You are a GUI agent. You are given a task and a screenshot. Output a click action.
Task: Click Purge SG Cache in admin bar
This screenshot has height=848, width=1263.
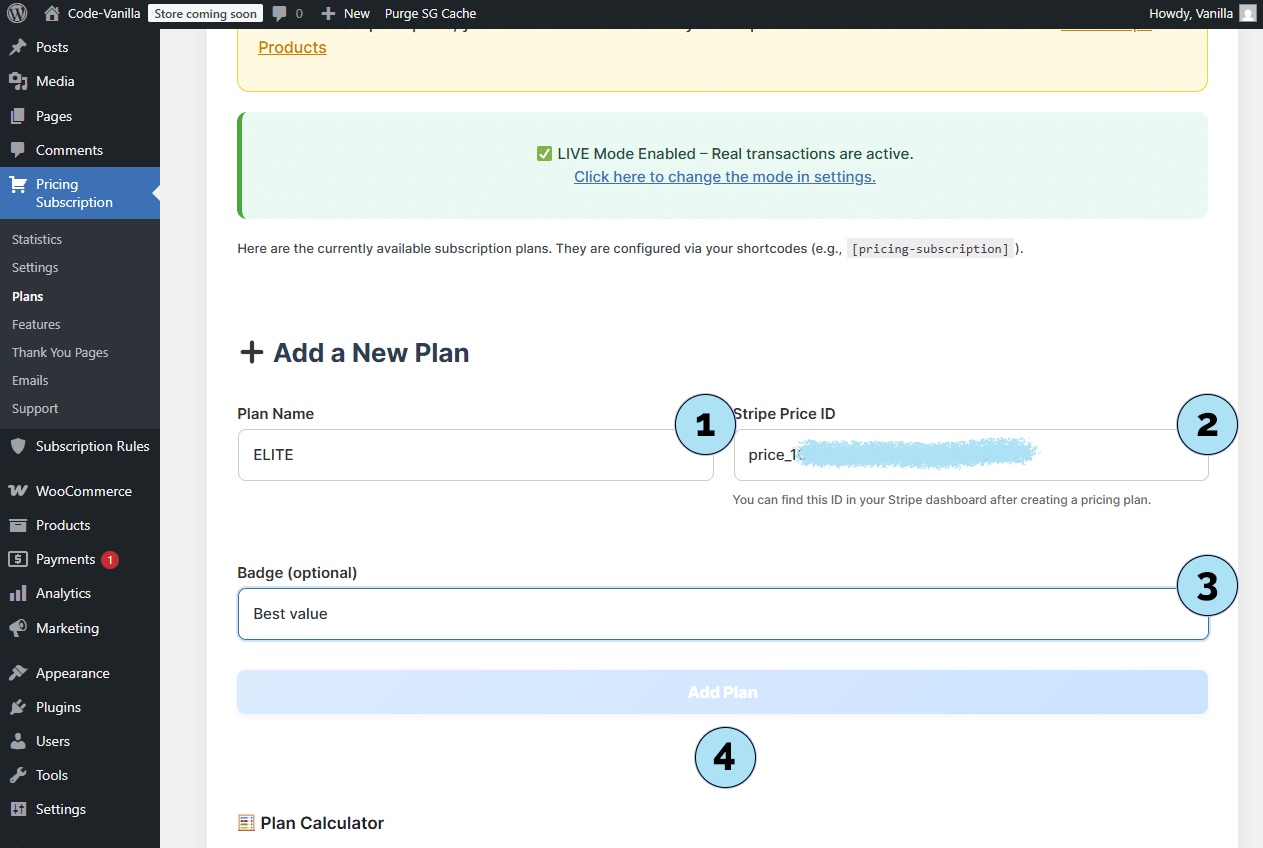tap(430, 13)
